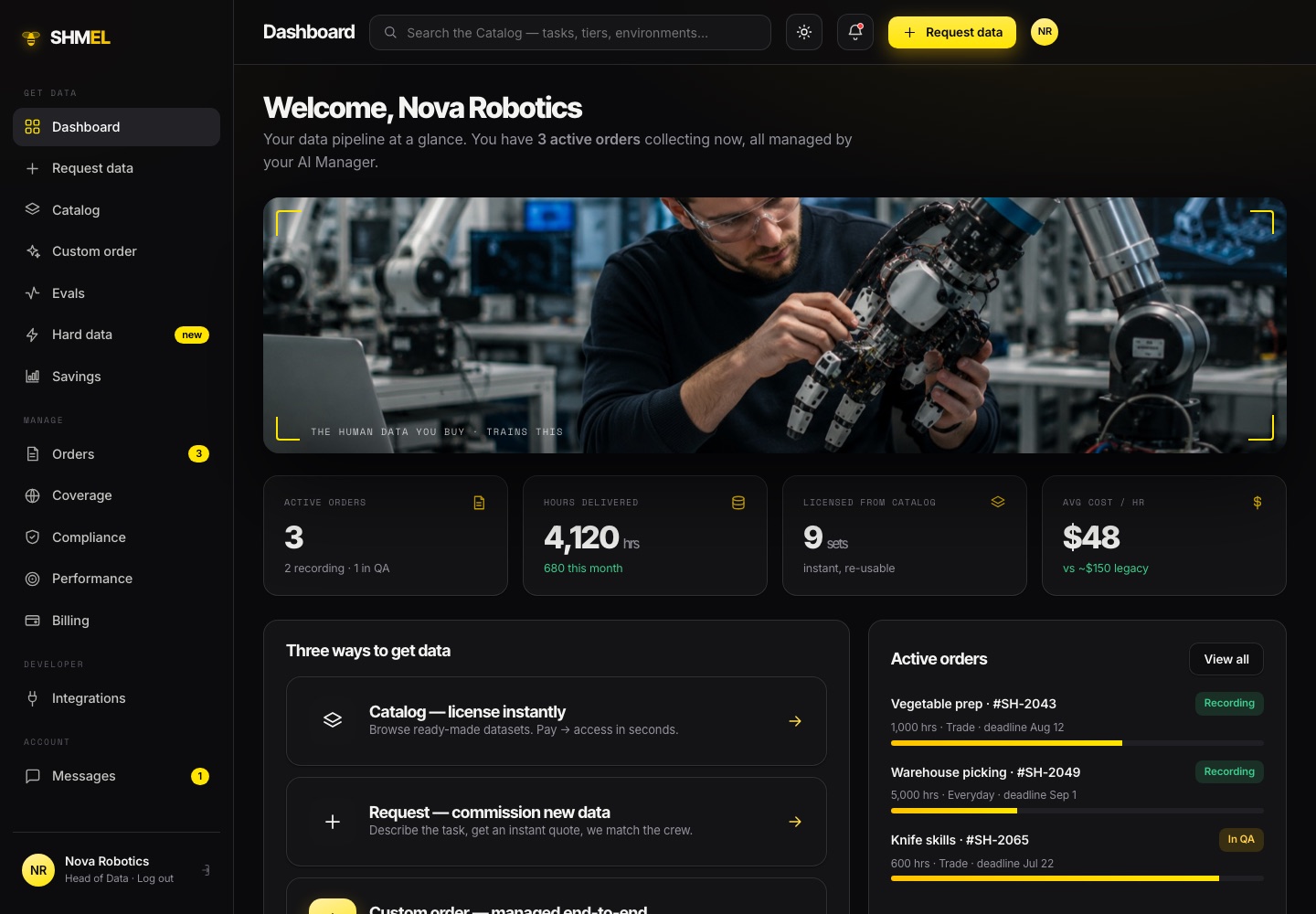Image resolution: width=1316 pixels, height=914 pixels.
Task: Click the layers icon on Licensed From Catalog card
Action: pos(998,502)
